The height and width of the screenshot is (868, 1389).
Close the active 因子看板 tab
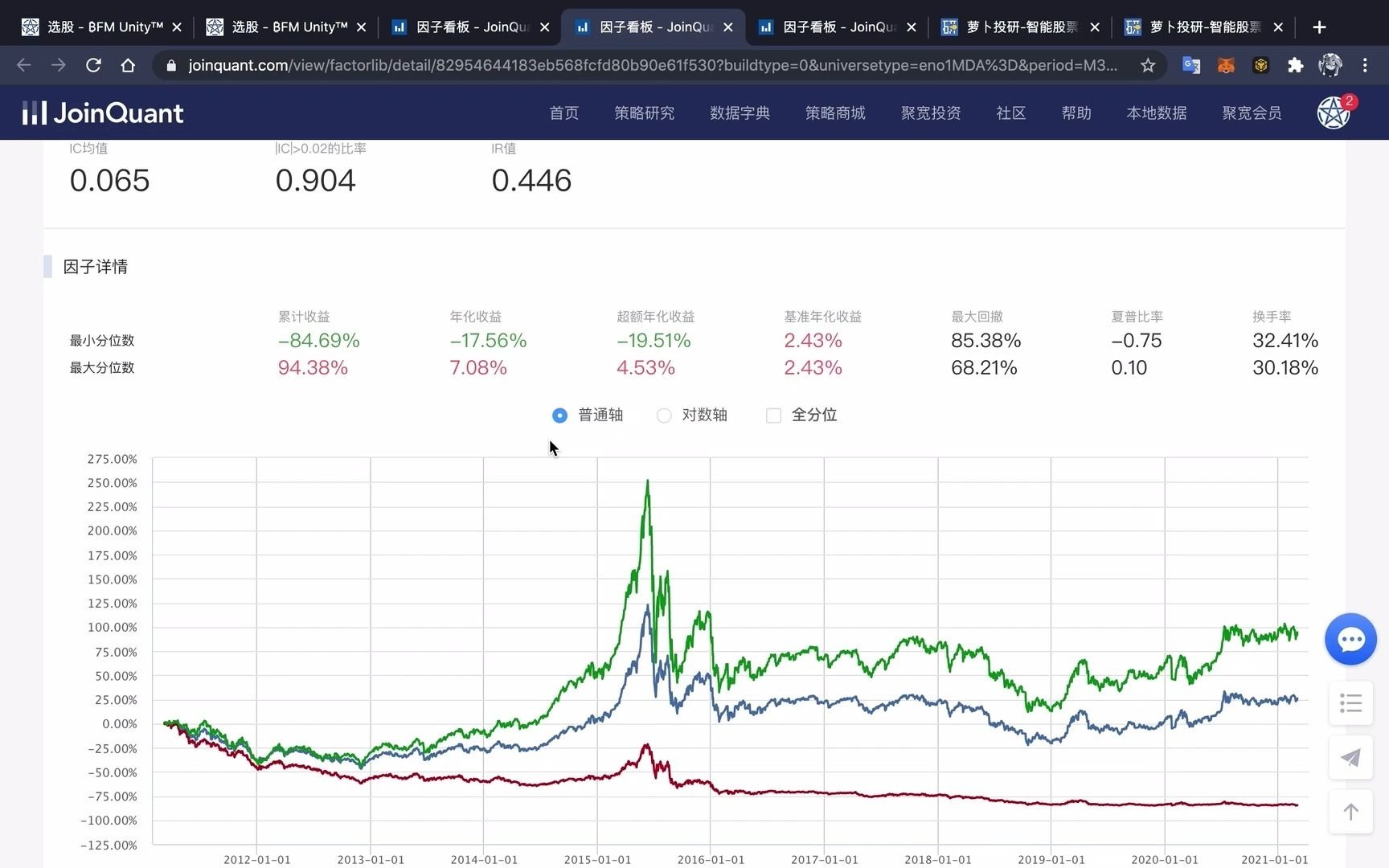tap(727, 27)
